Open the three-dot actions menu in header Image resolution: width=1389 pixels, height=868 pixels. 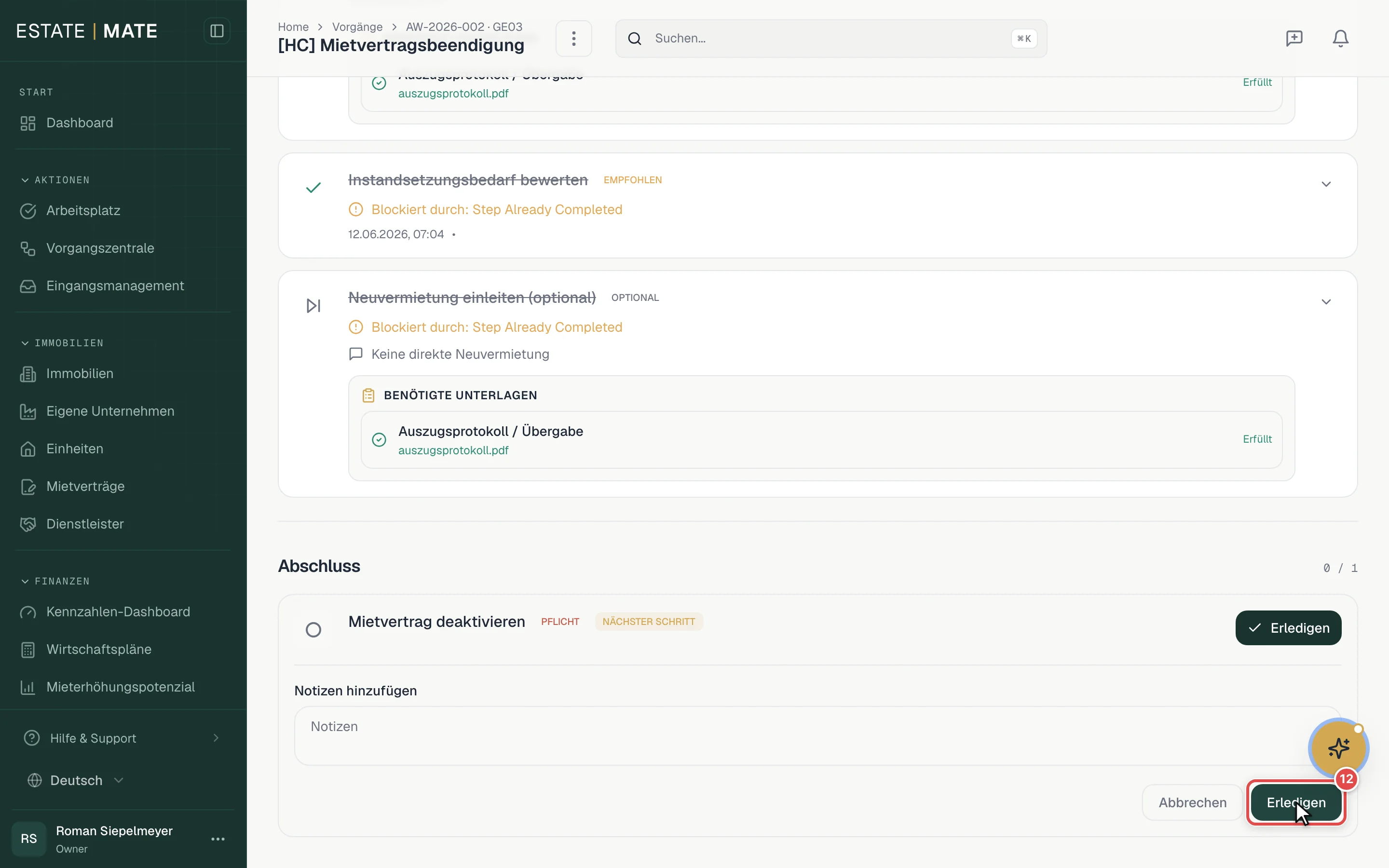(573, 39)
